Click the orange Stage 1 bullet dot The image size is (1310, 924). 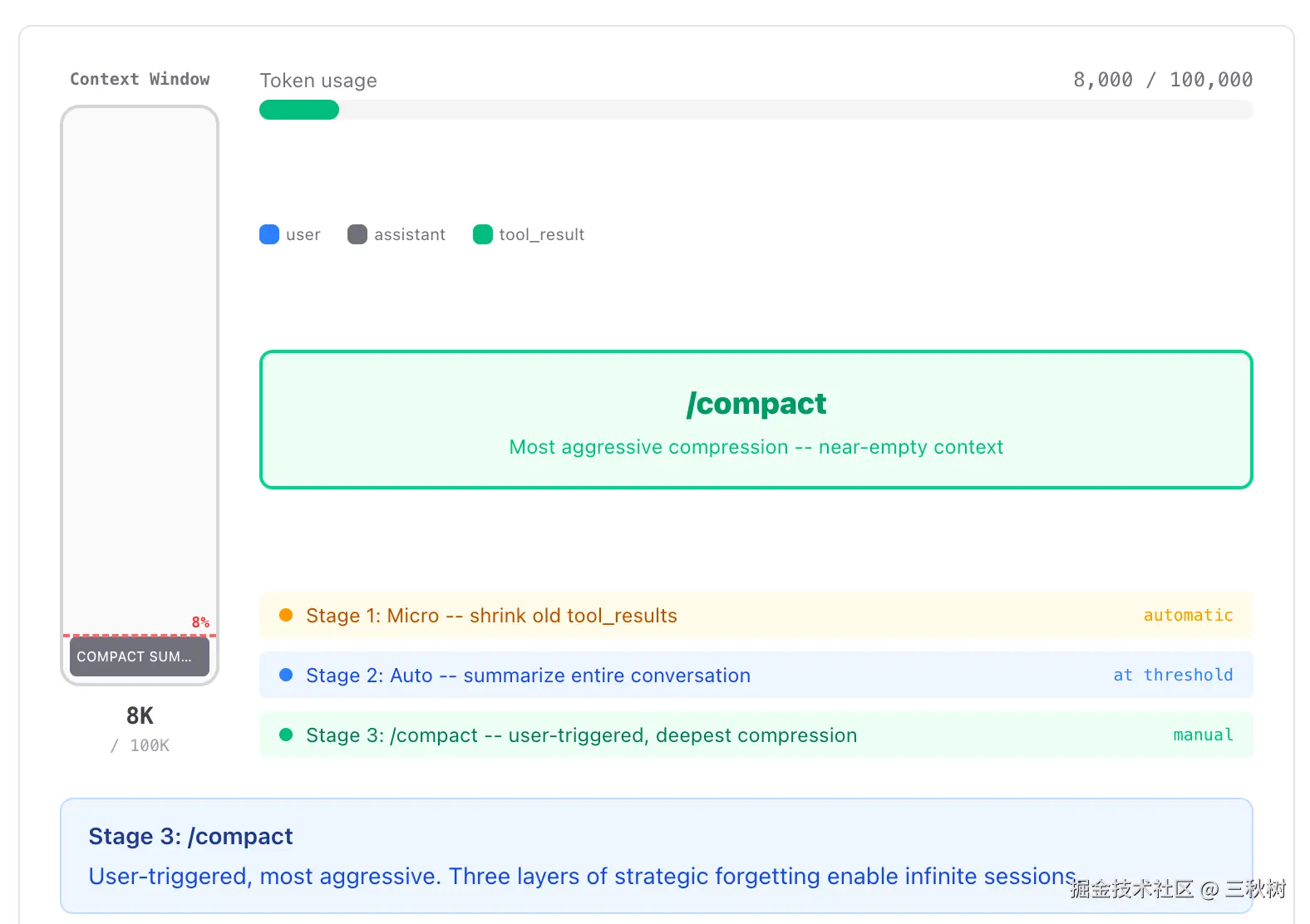[286, 615]
